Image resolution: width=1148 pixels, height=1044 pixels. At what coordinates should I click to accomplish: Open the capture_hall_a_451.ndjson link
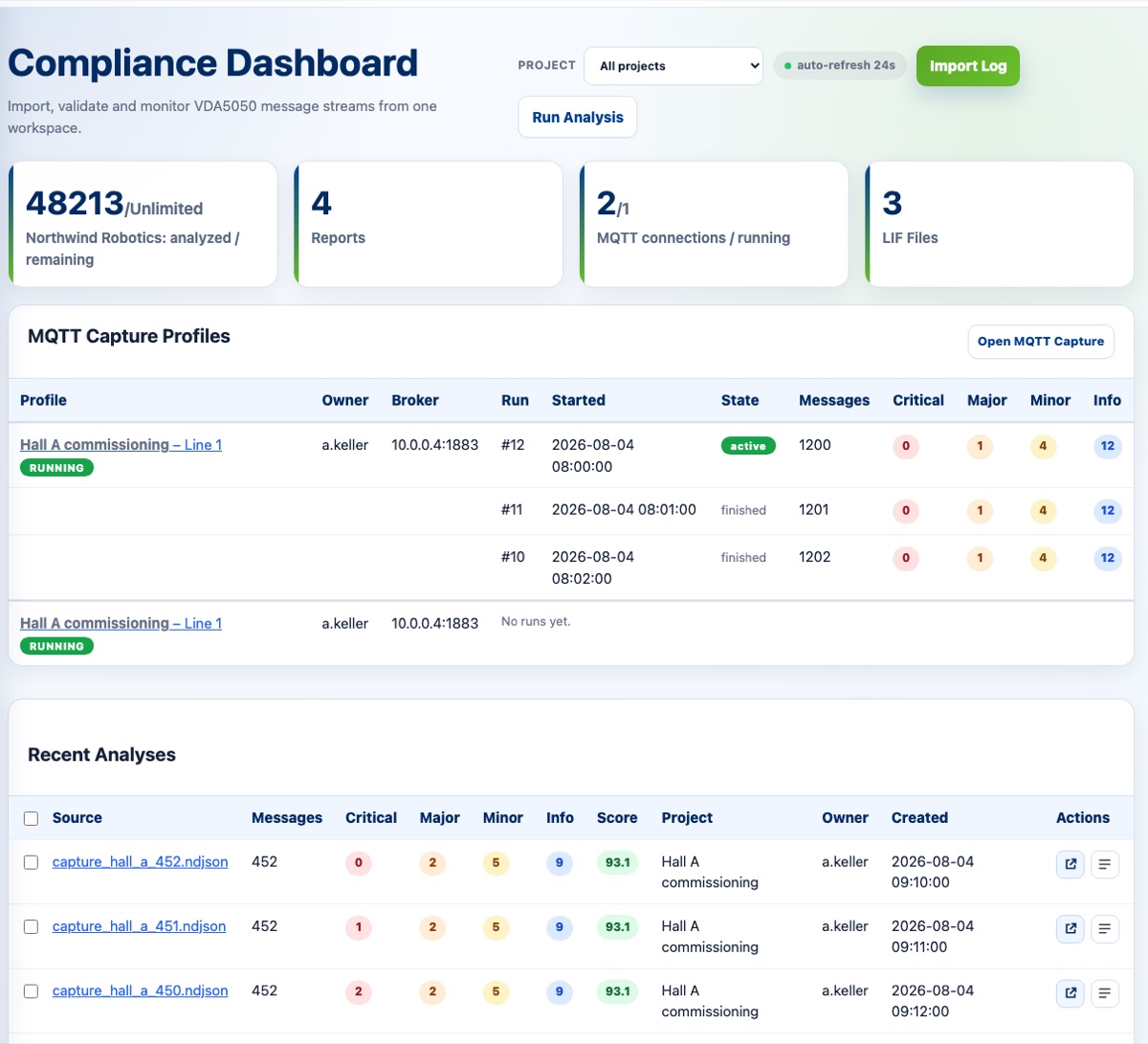coord(139,926)
